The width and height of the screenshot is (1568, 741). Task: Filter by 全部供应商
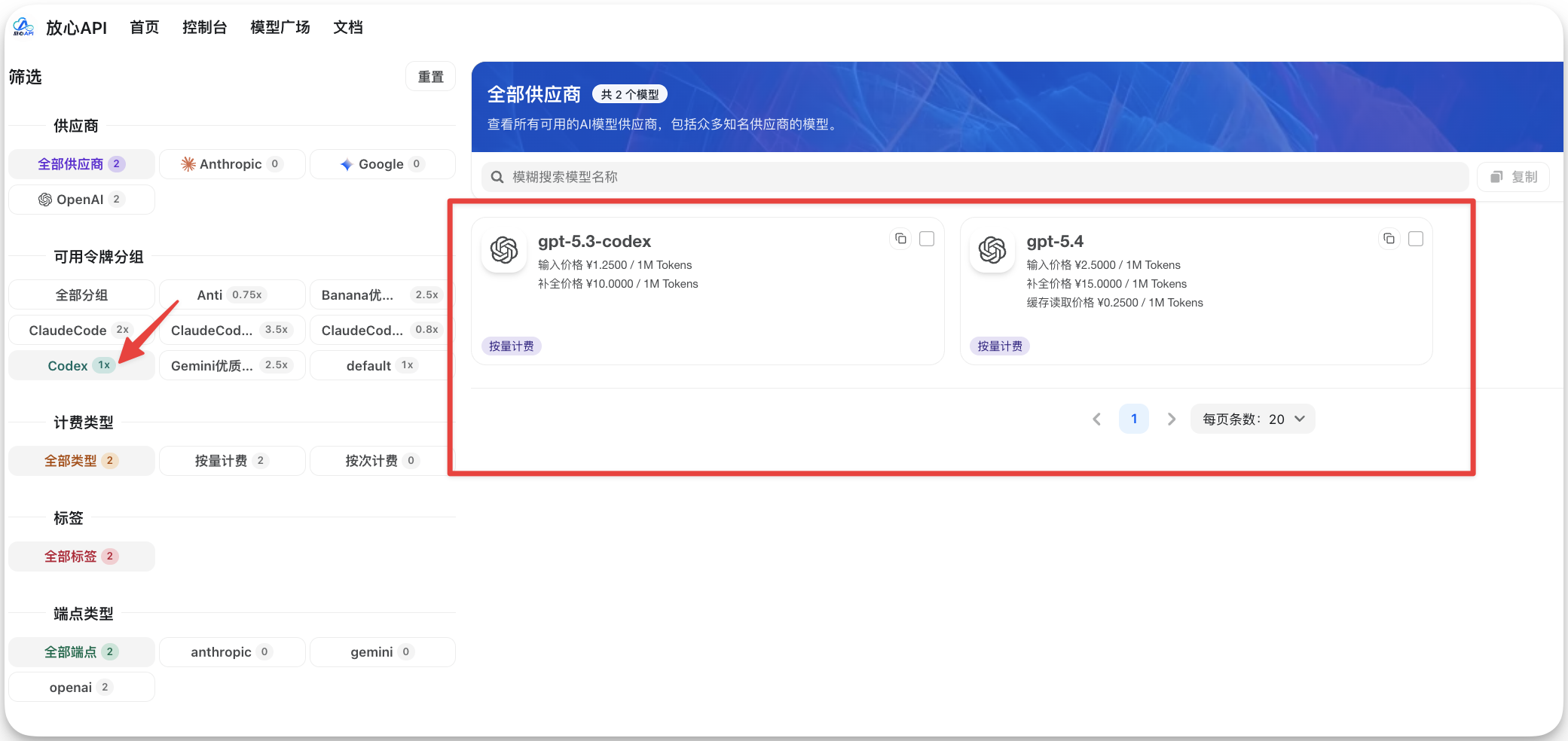click(81, 164)
